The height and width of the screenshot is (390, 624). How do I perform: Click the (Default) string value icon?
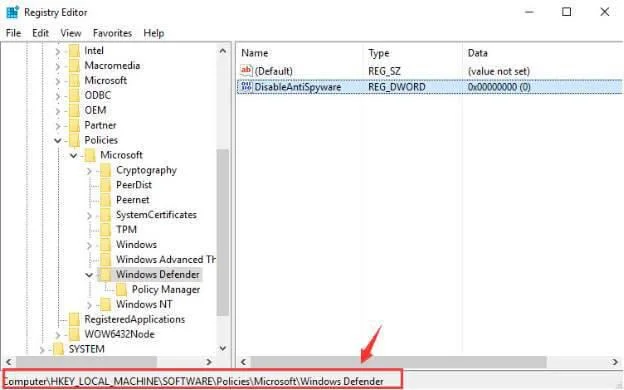(x=246, y=71)
